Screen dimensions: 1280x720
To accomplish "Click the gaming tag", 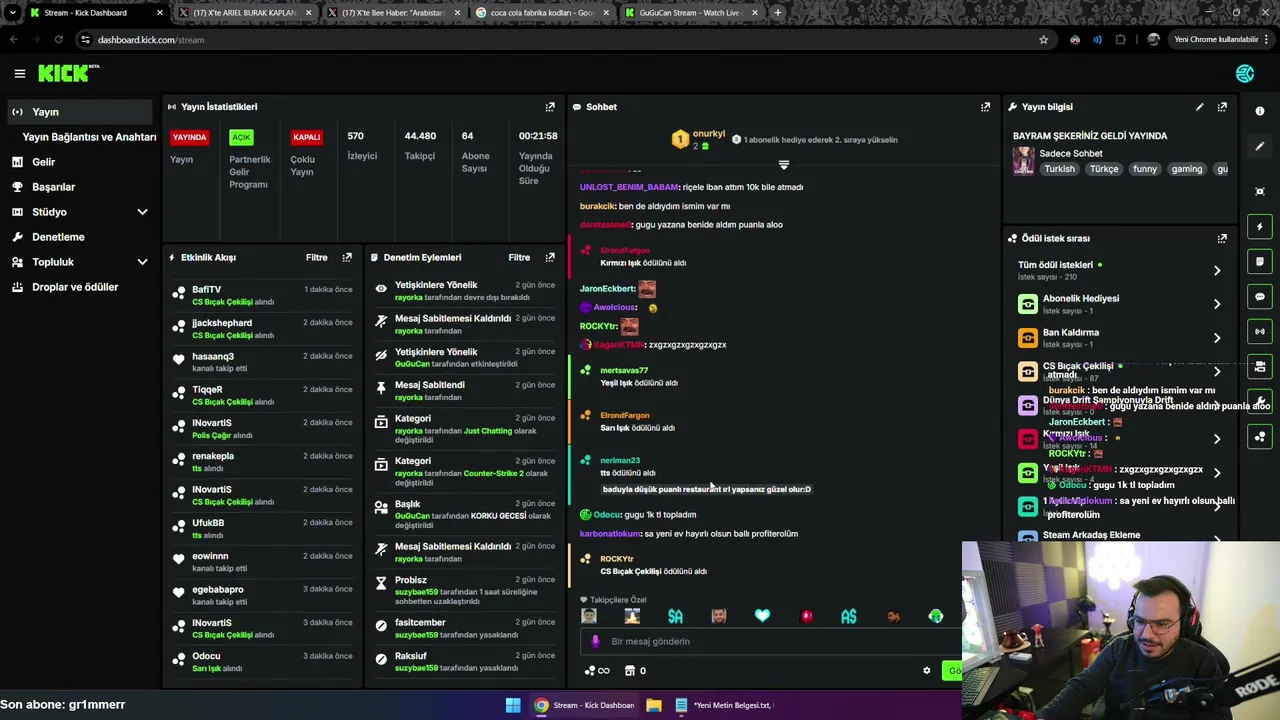I will click(1187, 169).
